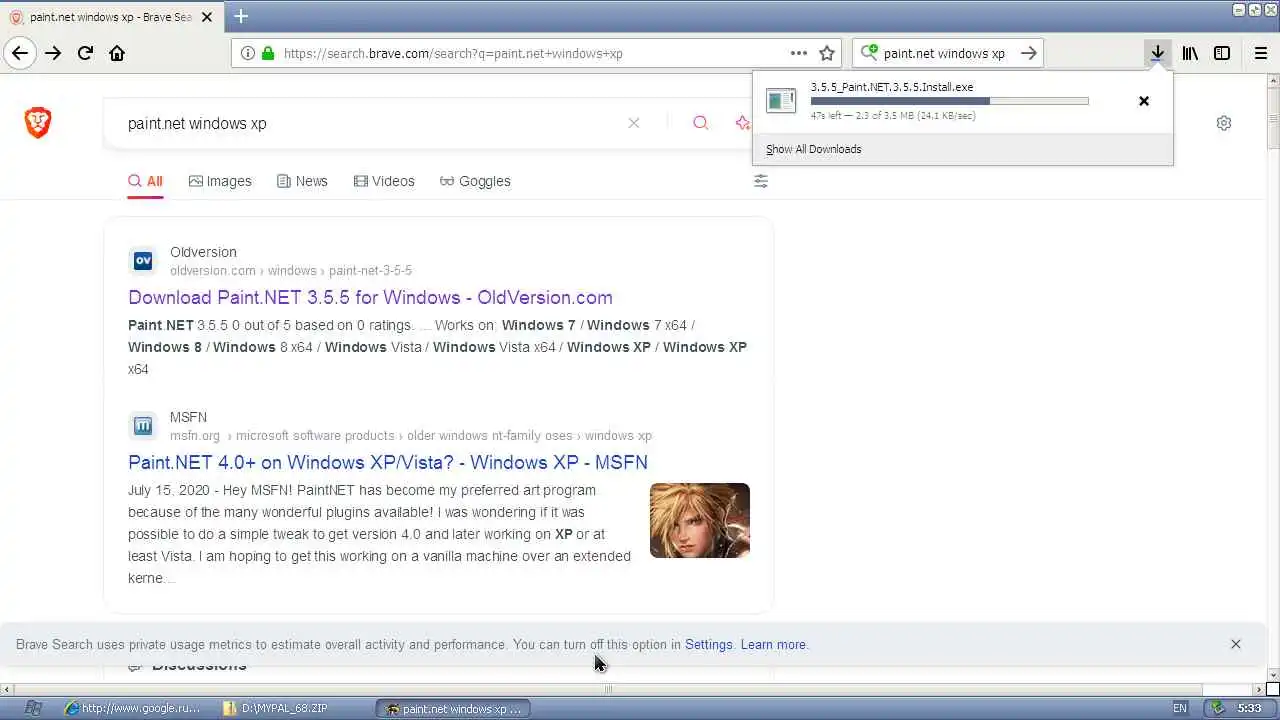Click the MSFN site favicon
Screen dimensions: 1280x720
pos(143,426)
